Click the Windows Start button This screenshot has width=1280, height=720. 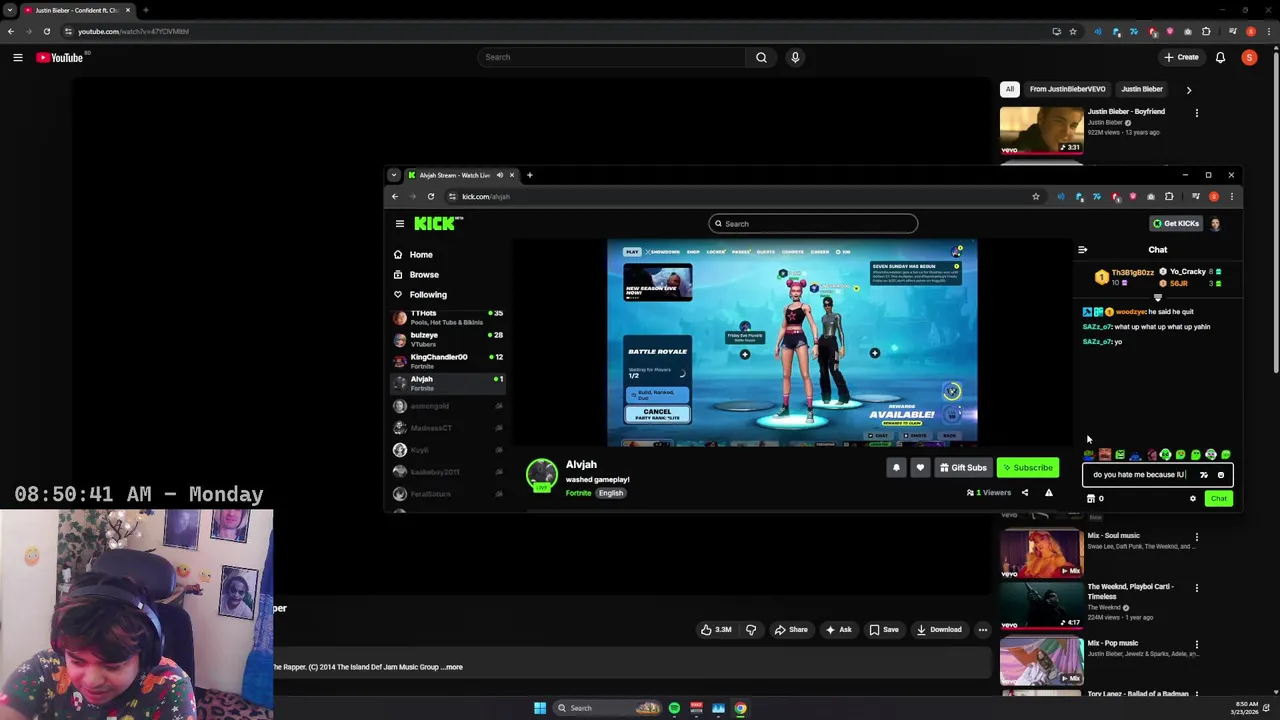(x=540, y=708)
